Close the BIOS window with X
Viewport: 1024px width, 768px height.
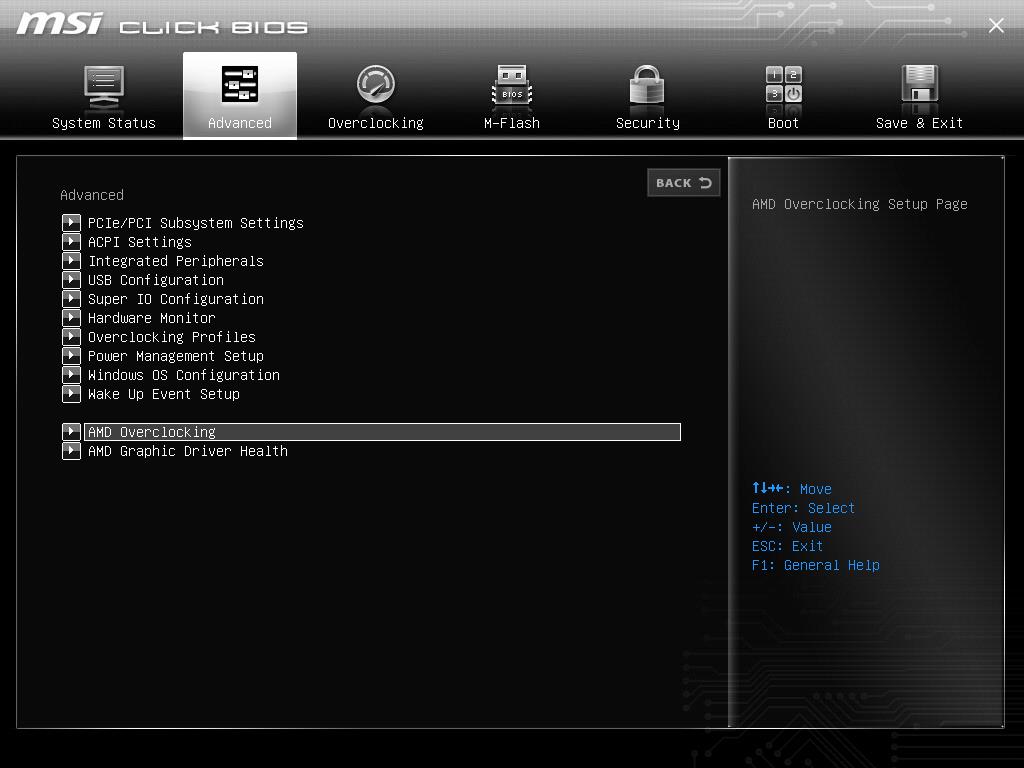click(x=996, y=25)
